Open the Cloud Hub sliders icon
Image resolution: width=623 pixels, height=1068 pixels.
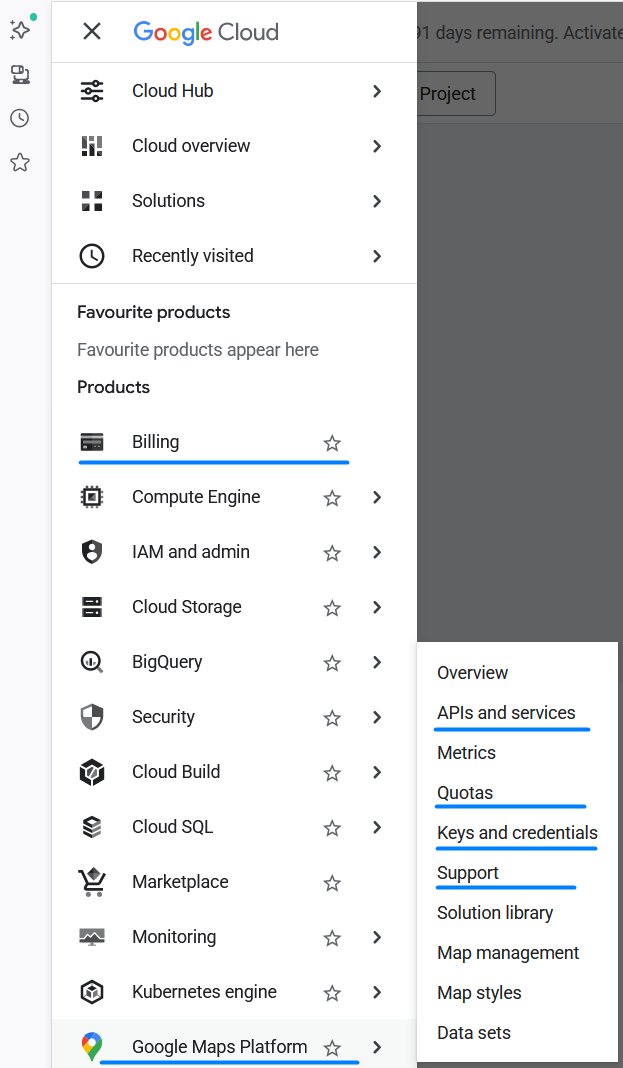91,90
